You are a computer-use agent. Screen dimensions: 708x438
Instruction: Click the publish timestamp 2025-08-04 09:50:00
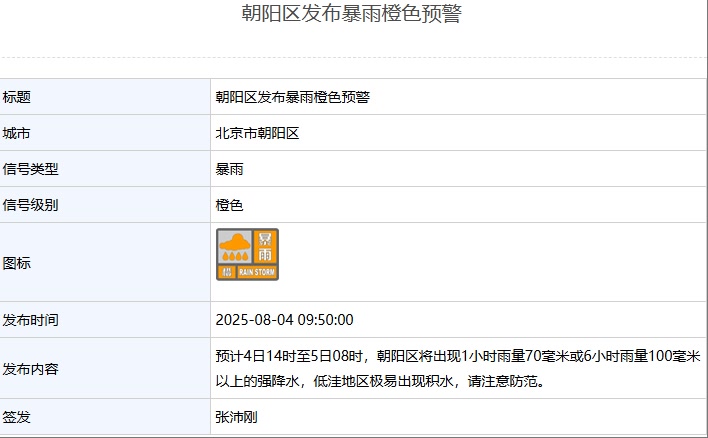284,320
